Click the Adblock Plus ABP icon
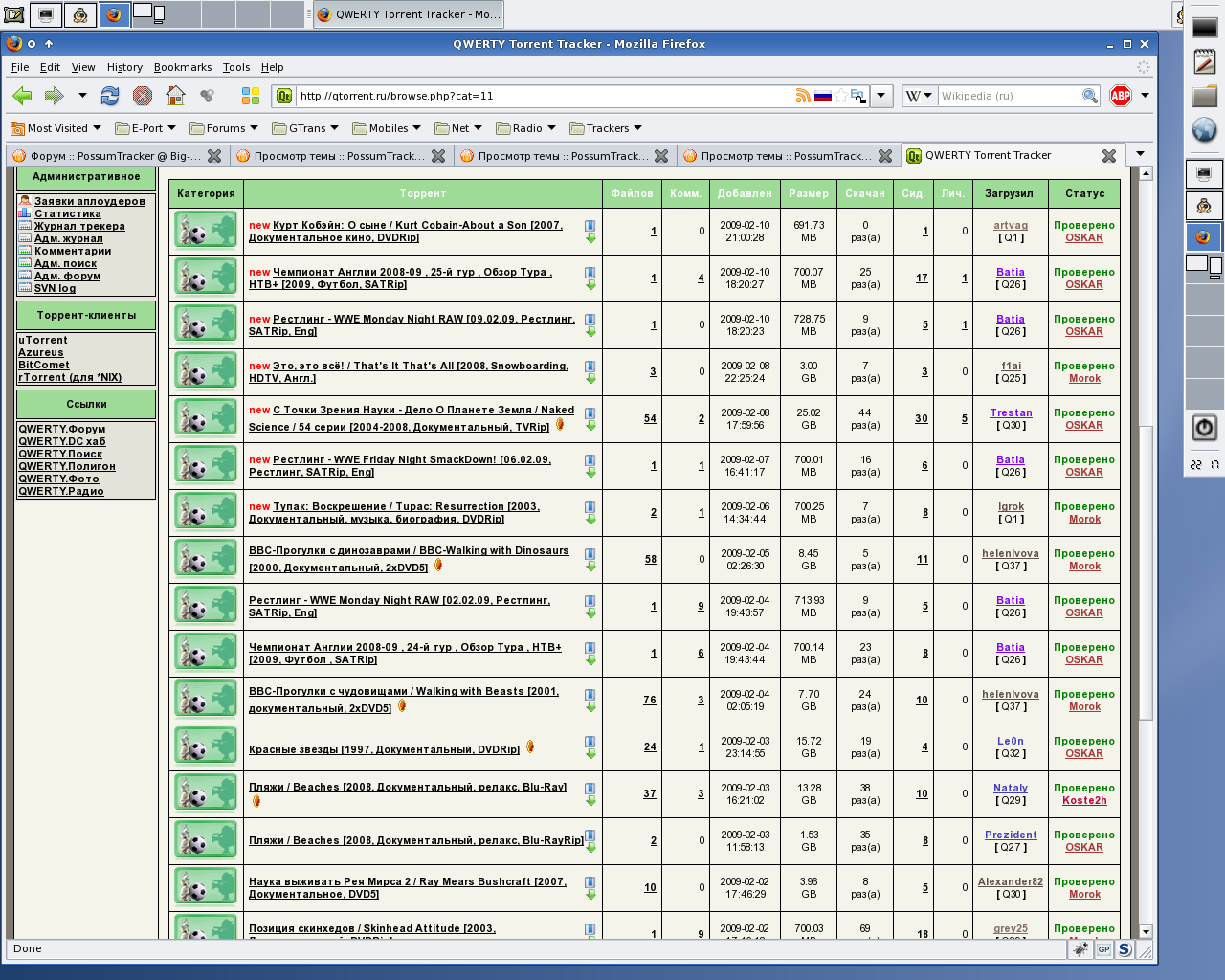The width and height of the screenshot is (1225, 980). (1120, 96)
